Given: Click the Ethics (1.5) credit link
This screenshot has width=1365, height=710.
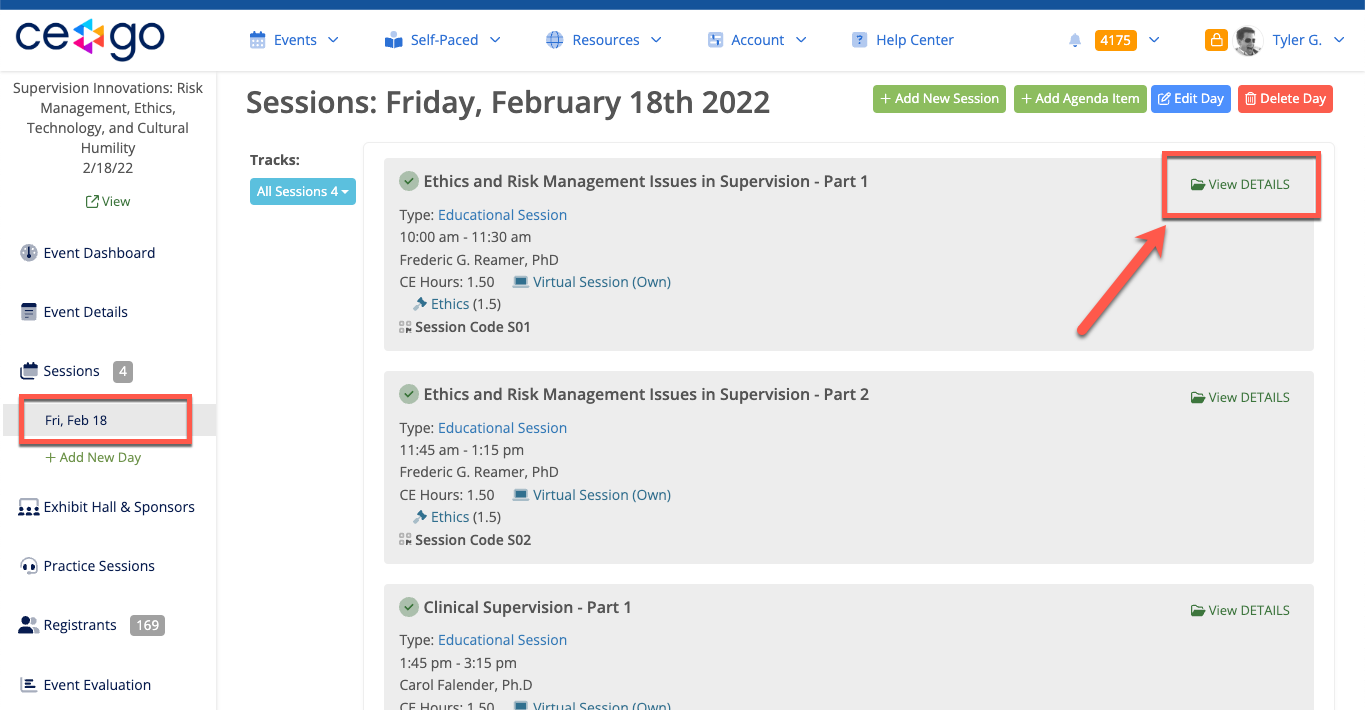Looking at the screenshot, I should click(x=448, y=303).
